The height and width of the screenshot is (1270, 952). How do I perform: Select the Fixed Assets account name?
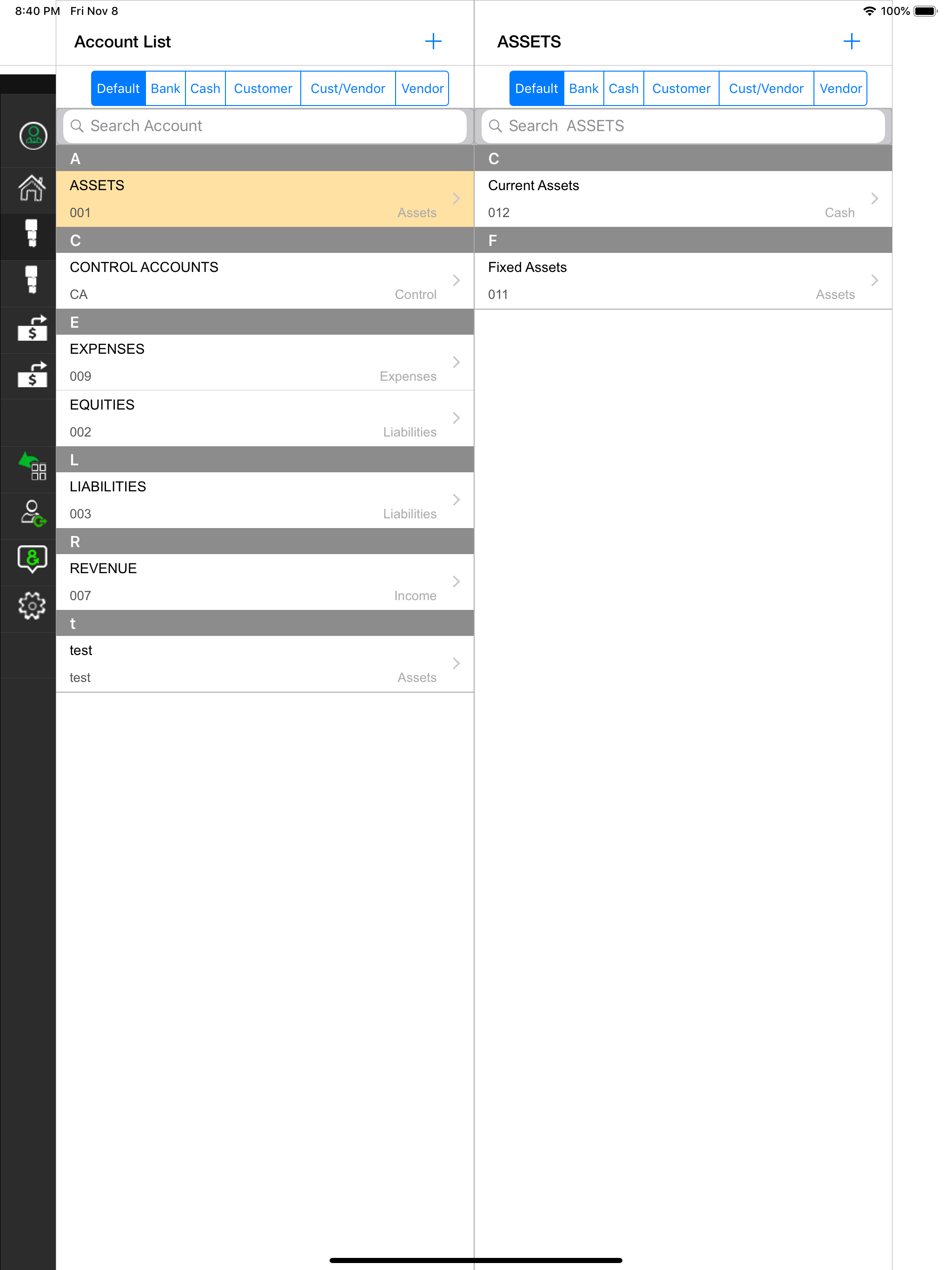point(527,267)
